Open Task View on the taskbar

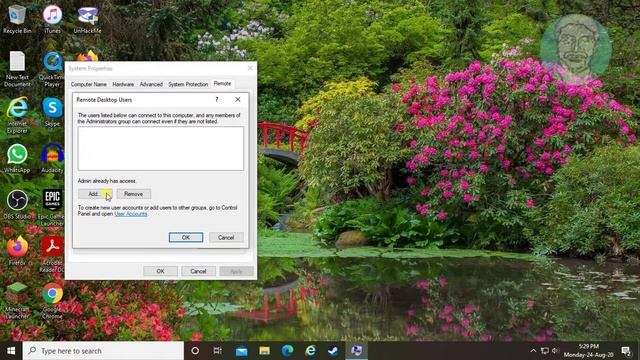click(218, 351)
